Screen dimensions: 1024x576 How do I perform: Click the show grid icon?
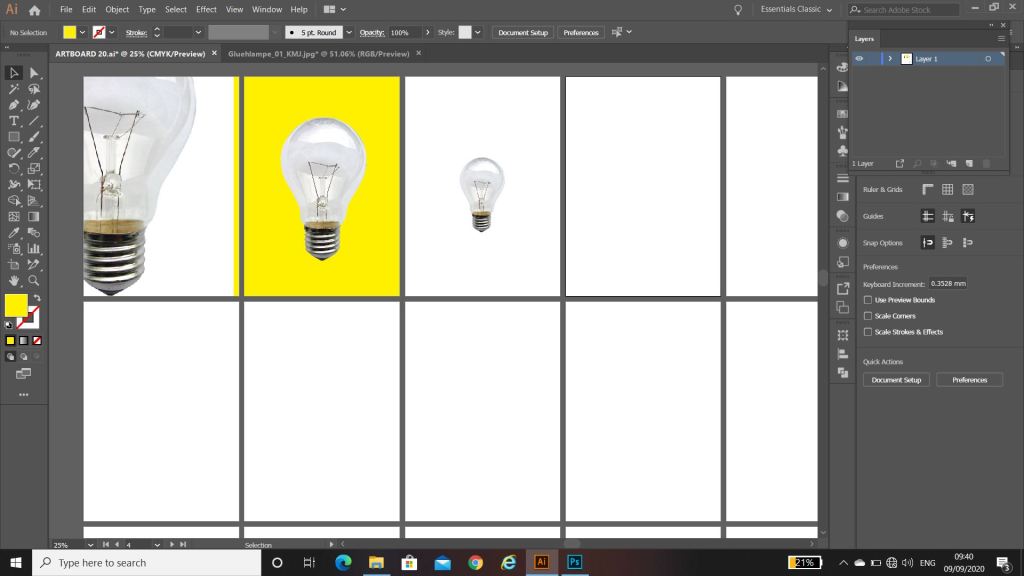click(947, 189)
